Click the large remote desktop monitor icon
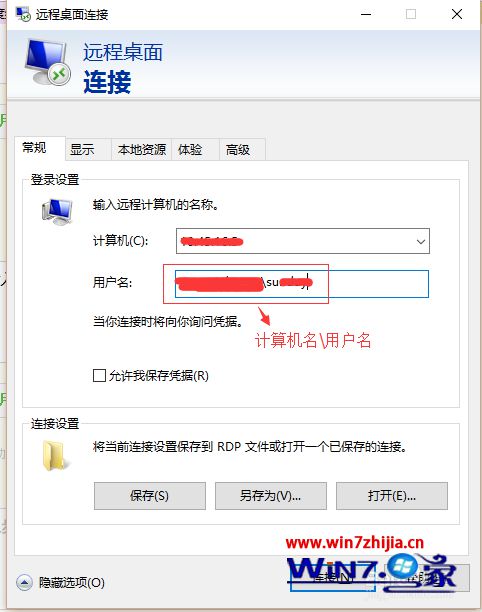The height and width of the screenshot is (612, 482). pos(48,62)
